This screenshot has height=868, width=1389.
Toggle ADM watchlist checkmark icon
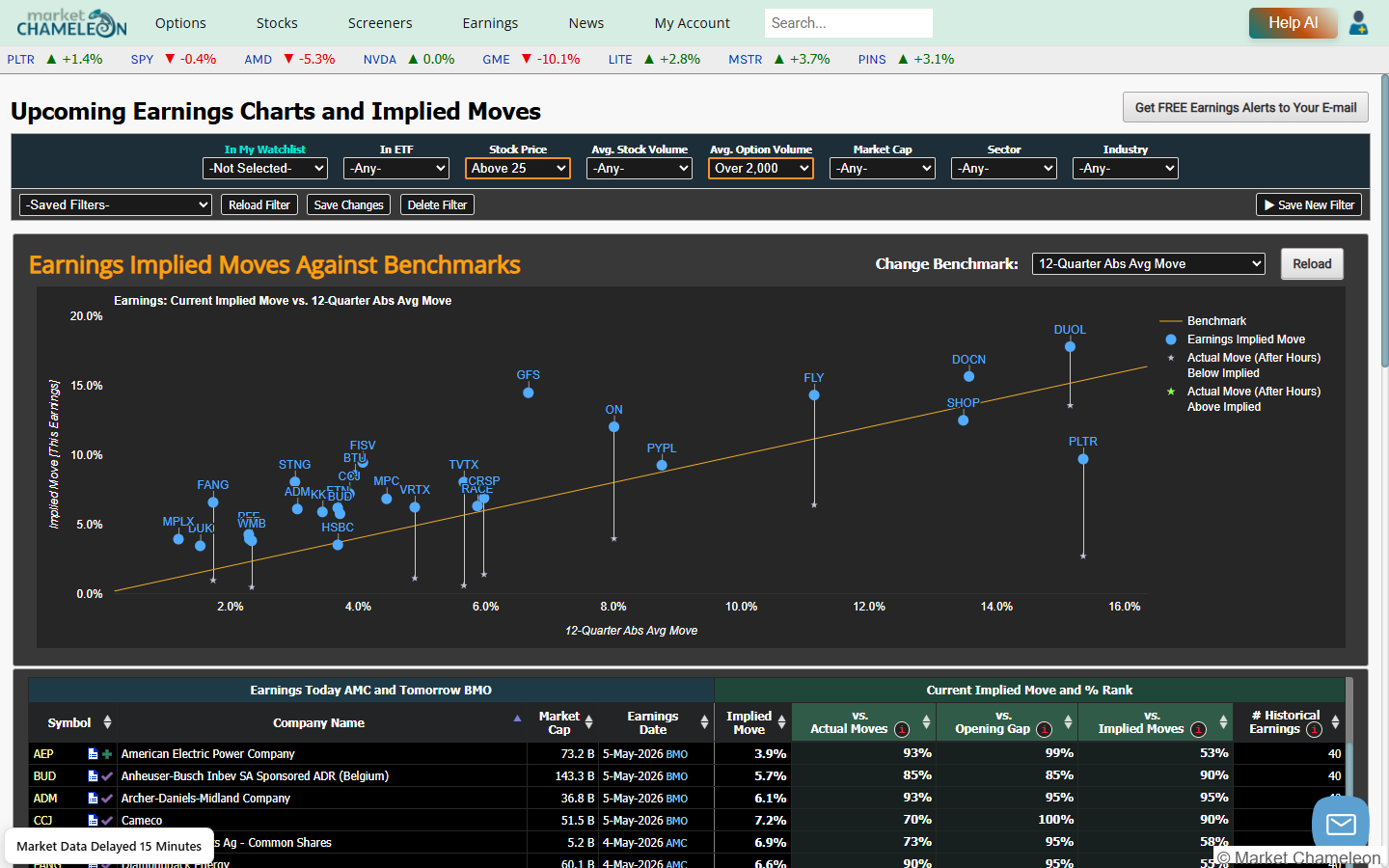(x=107, y=799)
